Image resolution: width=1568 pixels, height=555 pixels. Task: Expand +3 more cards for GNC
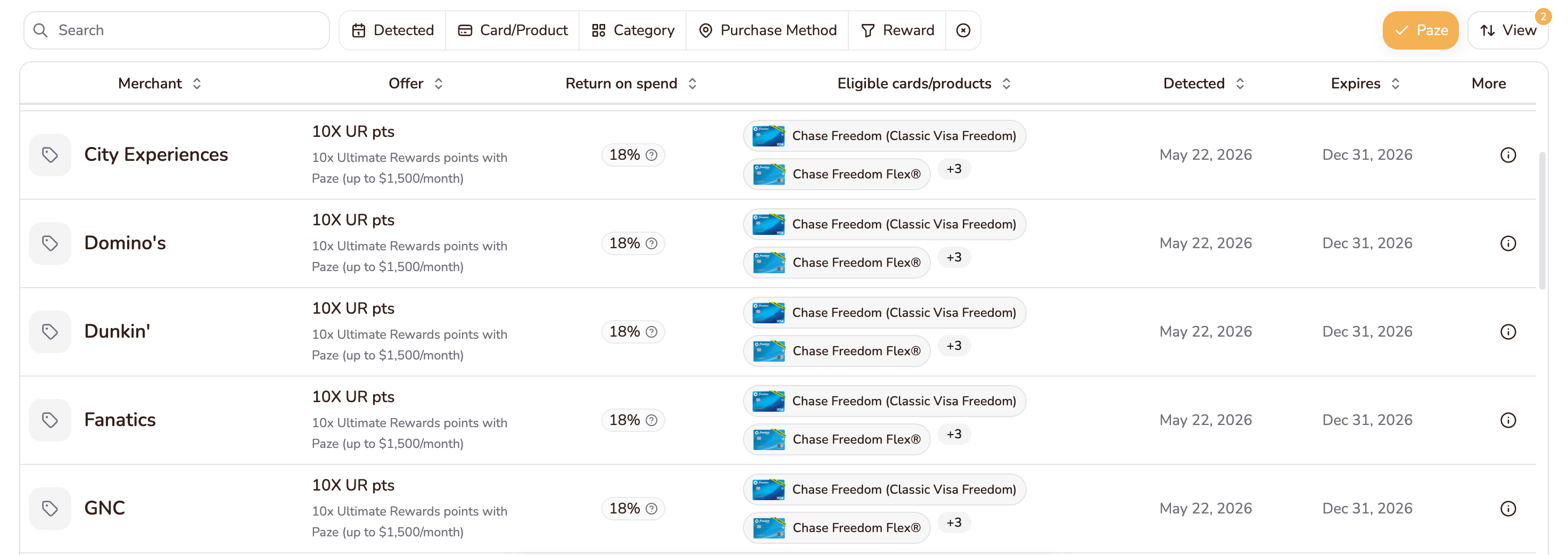coord(954,522)
